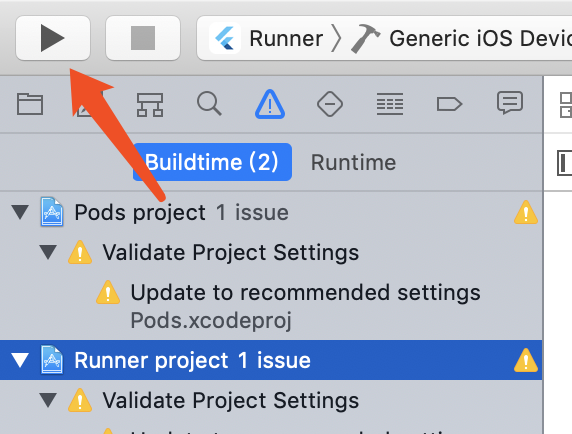Open the Project navigator folder icon
Screen dimensions: 572x434
click(30, 104)
